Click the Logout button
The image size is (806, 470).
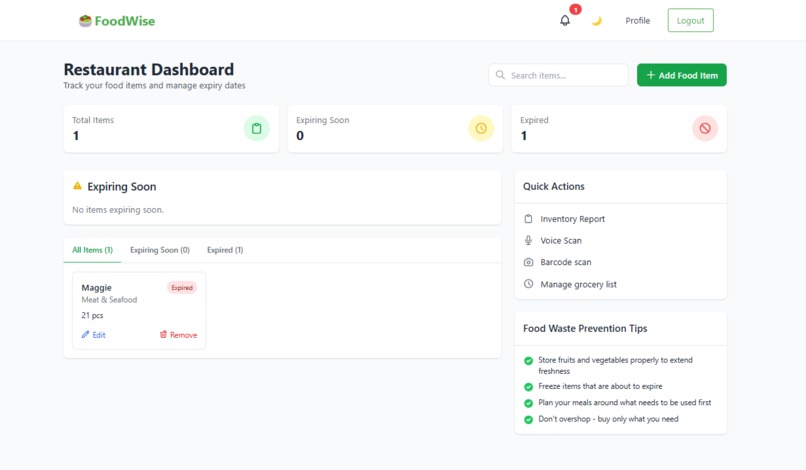[690, 21]
